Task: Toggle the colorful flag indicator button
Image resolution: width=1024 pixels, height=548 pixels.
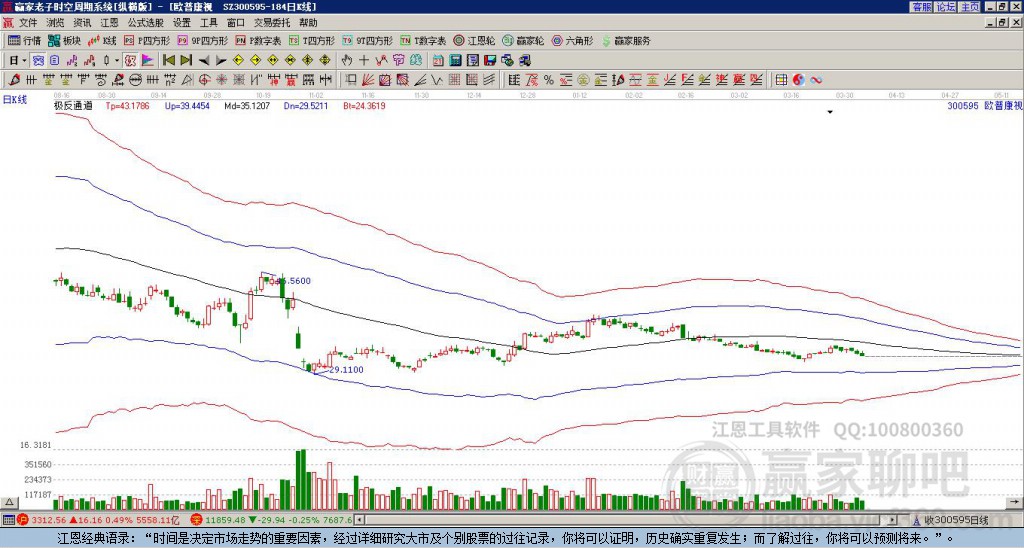Action: 148,61
